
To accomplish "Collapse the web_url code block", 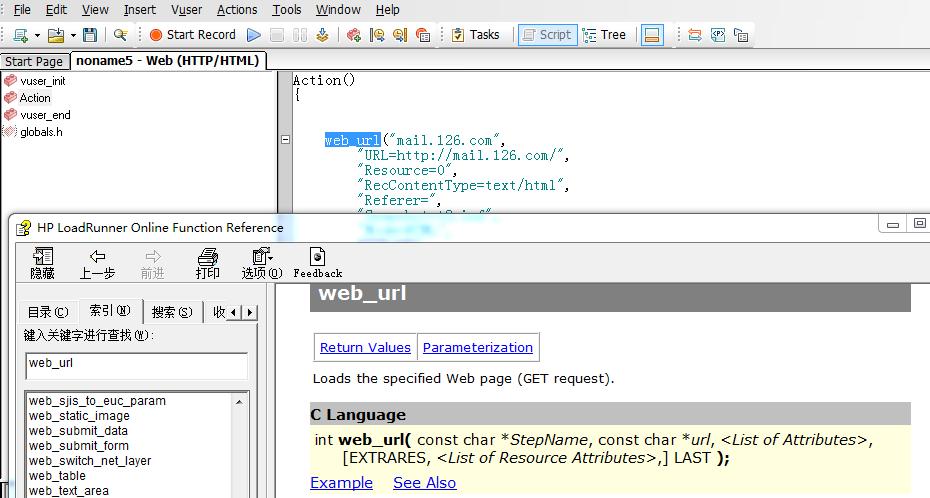I will click(286, 141).
